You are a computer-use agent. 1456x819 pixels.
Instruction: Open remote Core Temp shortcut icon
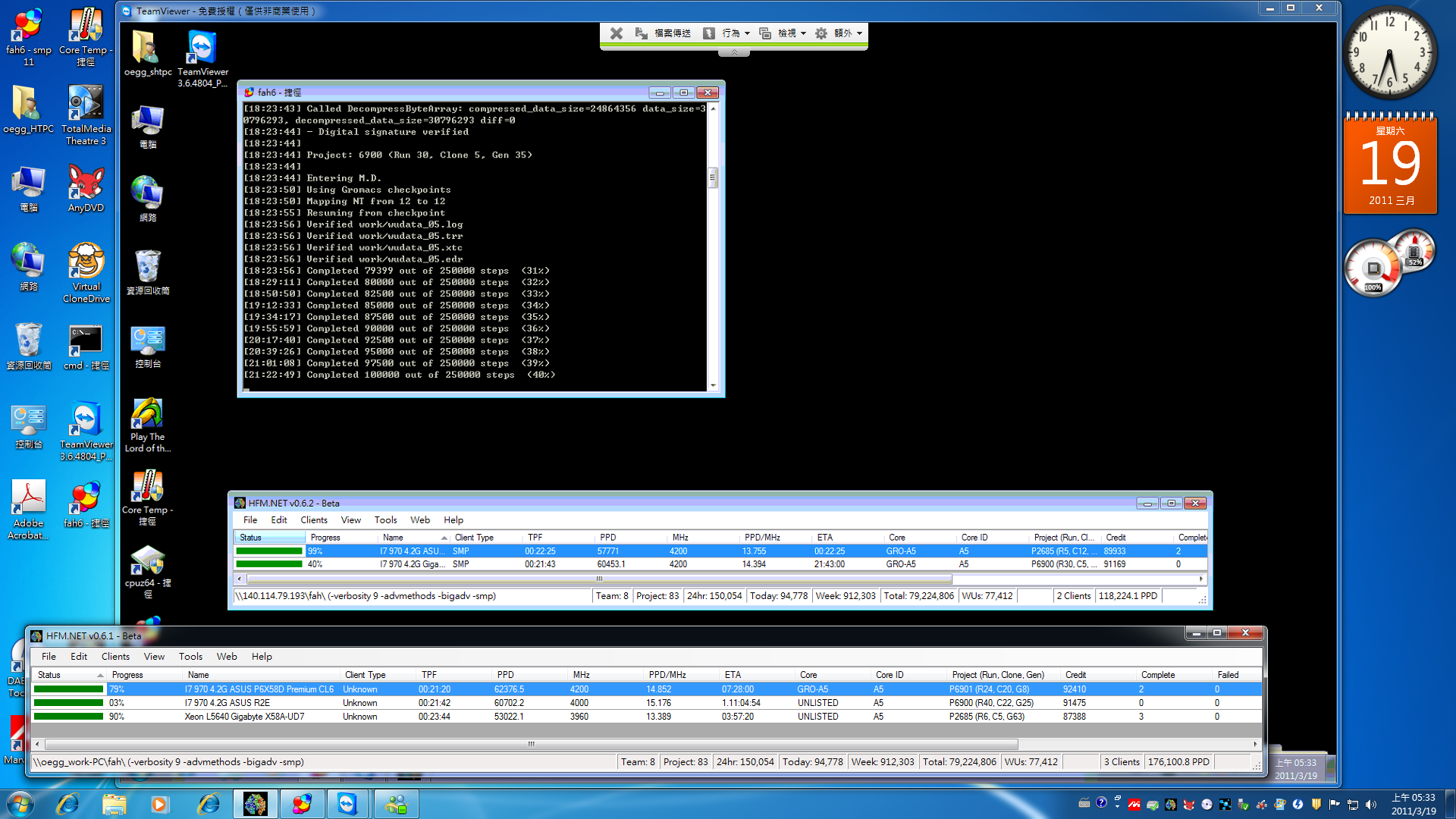tap(148, 498)
